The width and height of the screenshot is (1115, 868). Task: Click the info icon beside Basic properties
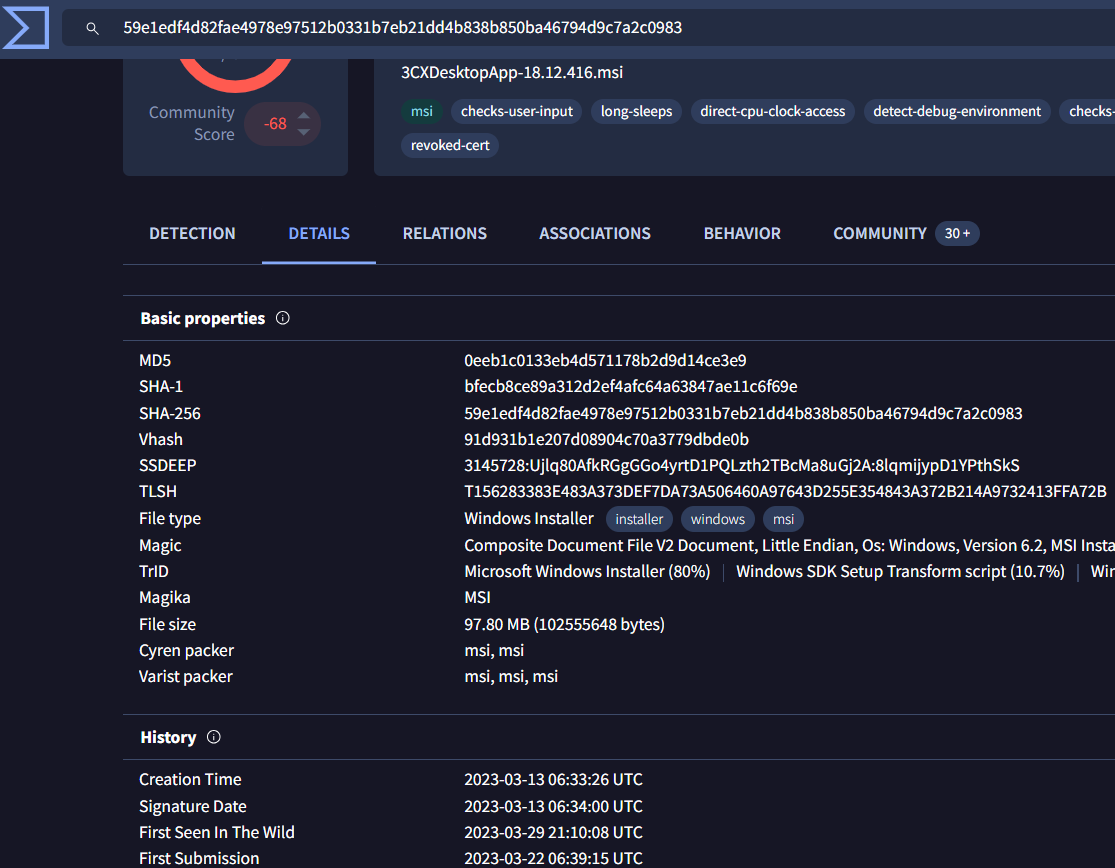click(283, 318)
